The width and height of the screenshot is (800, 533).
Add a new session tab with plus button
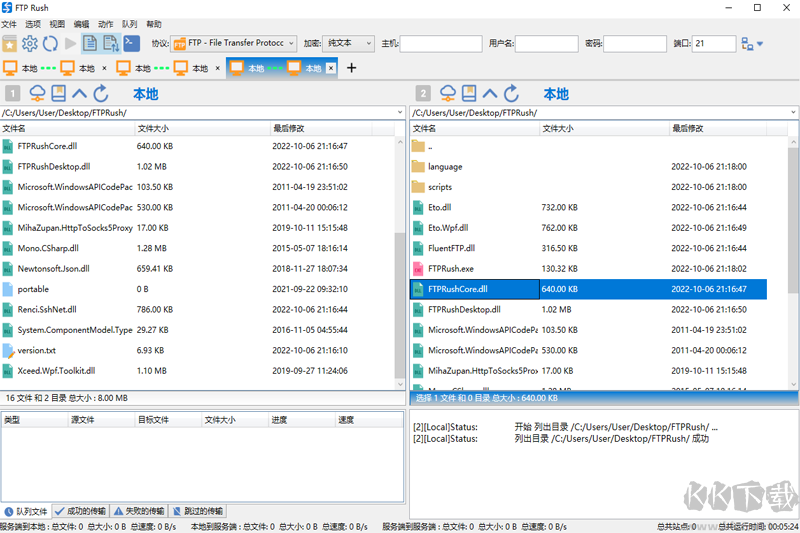coord(352,68)
